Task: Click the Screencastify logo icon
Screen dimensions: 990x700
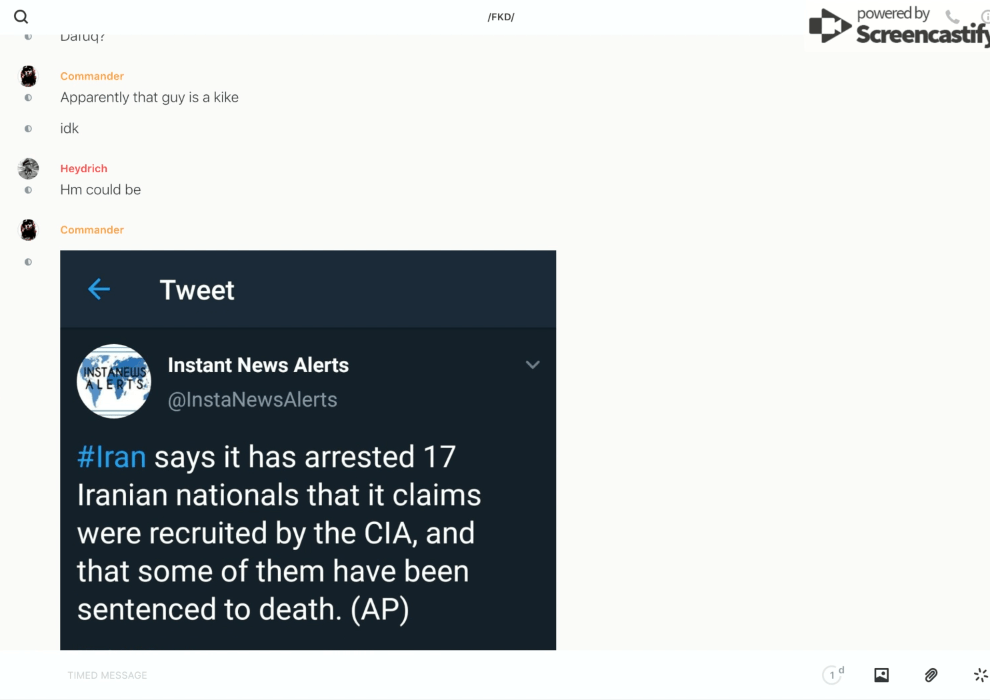Action: point(830,27)
